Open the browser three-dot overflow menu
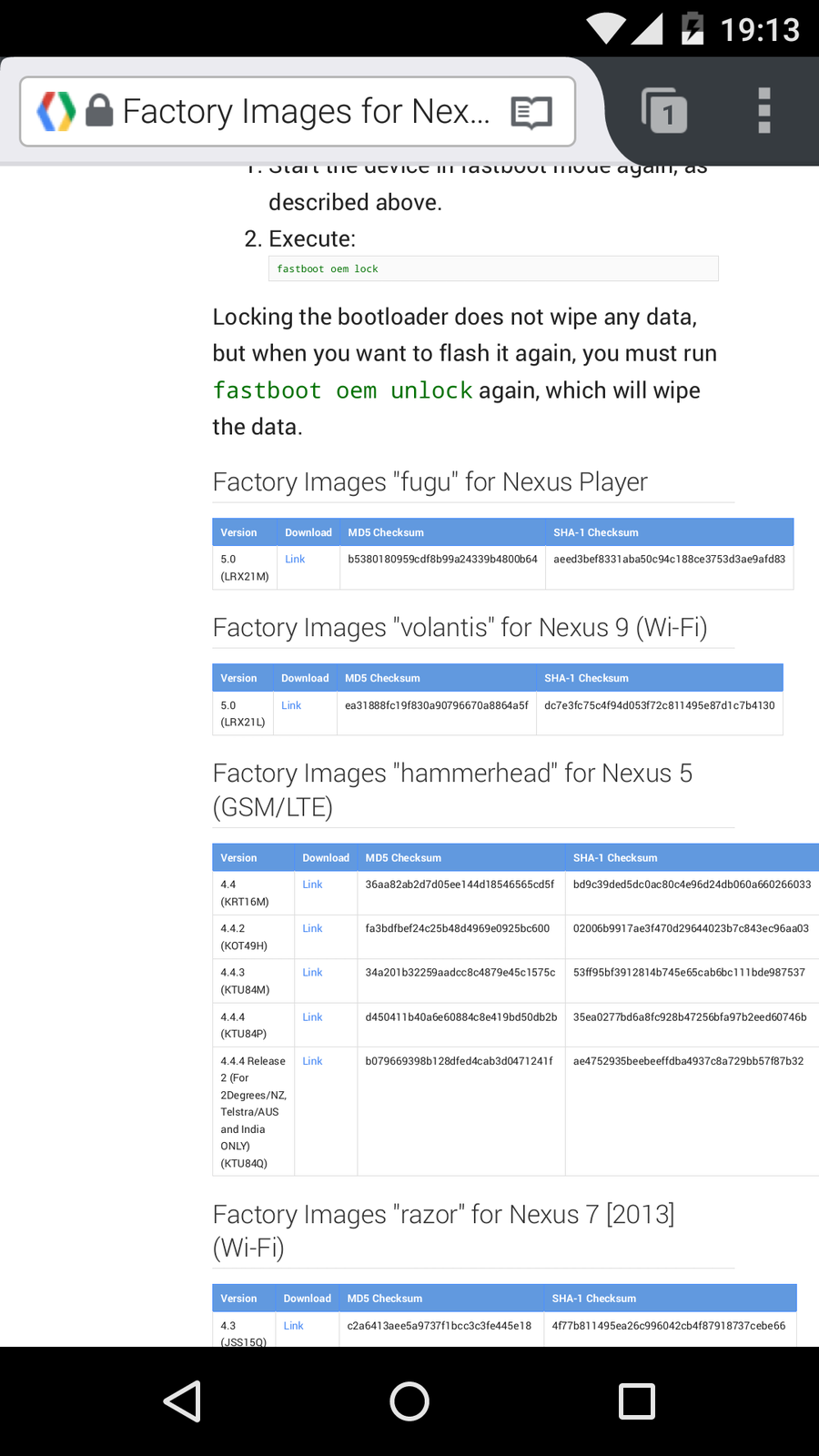 pos(764,111)
